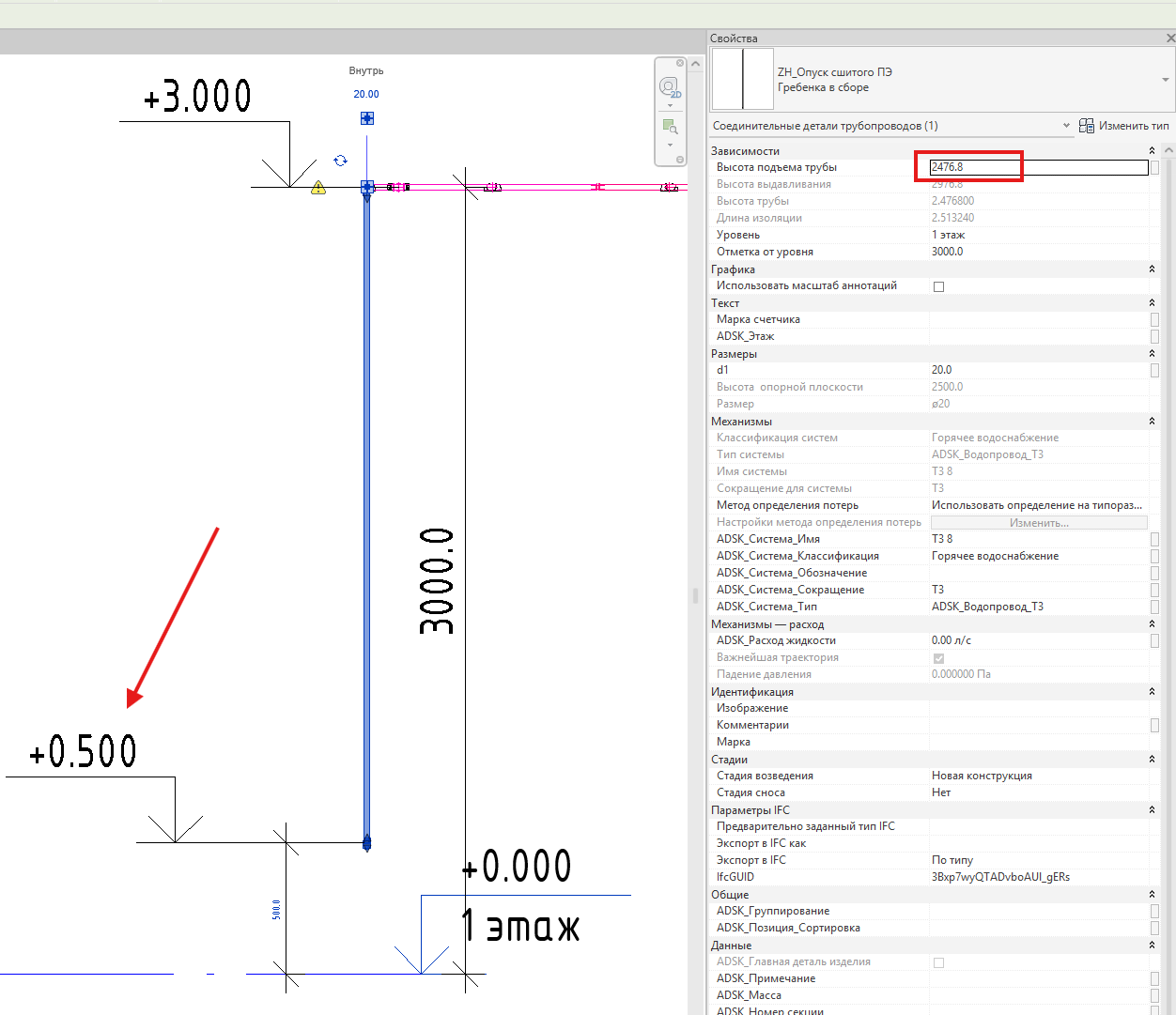Image resolution: width=1176 pixels, height=1015 pixels.
Task: Click the Высота подъема трубы input field
Action: (x=1039, y=167)
